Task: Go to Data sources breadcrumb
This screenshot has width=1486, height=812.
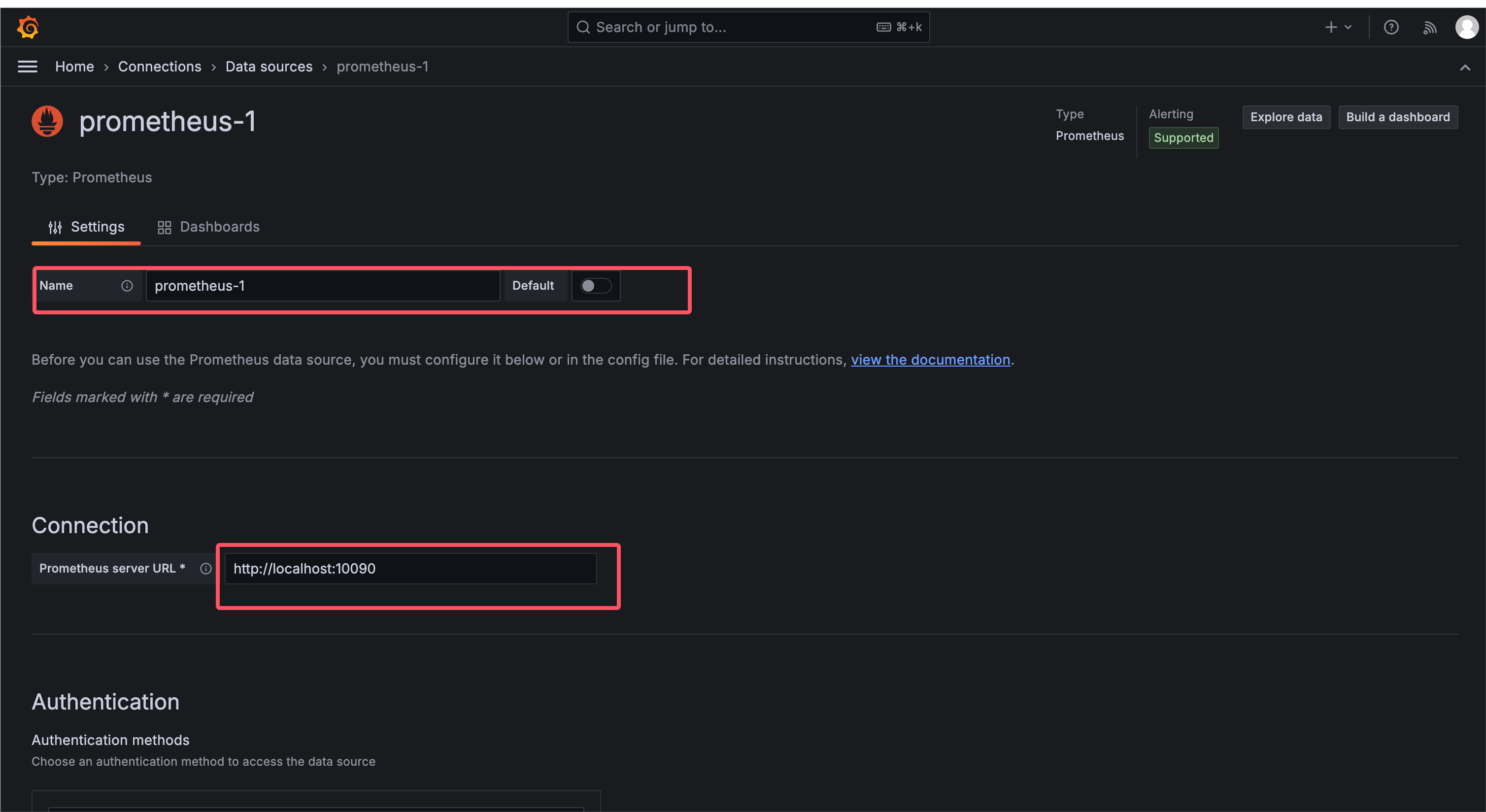Action: pos(269,67)
